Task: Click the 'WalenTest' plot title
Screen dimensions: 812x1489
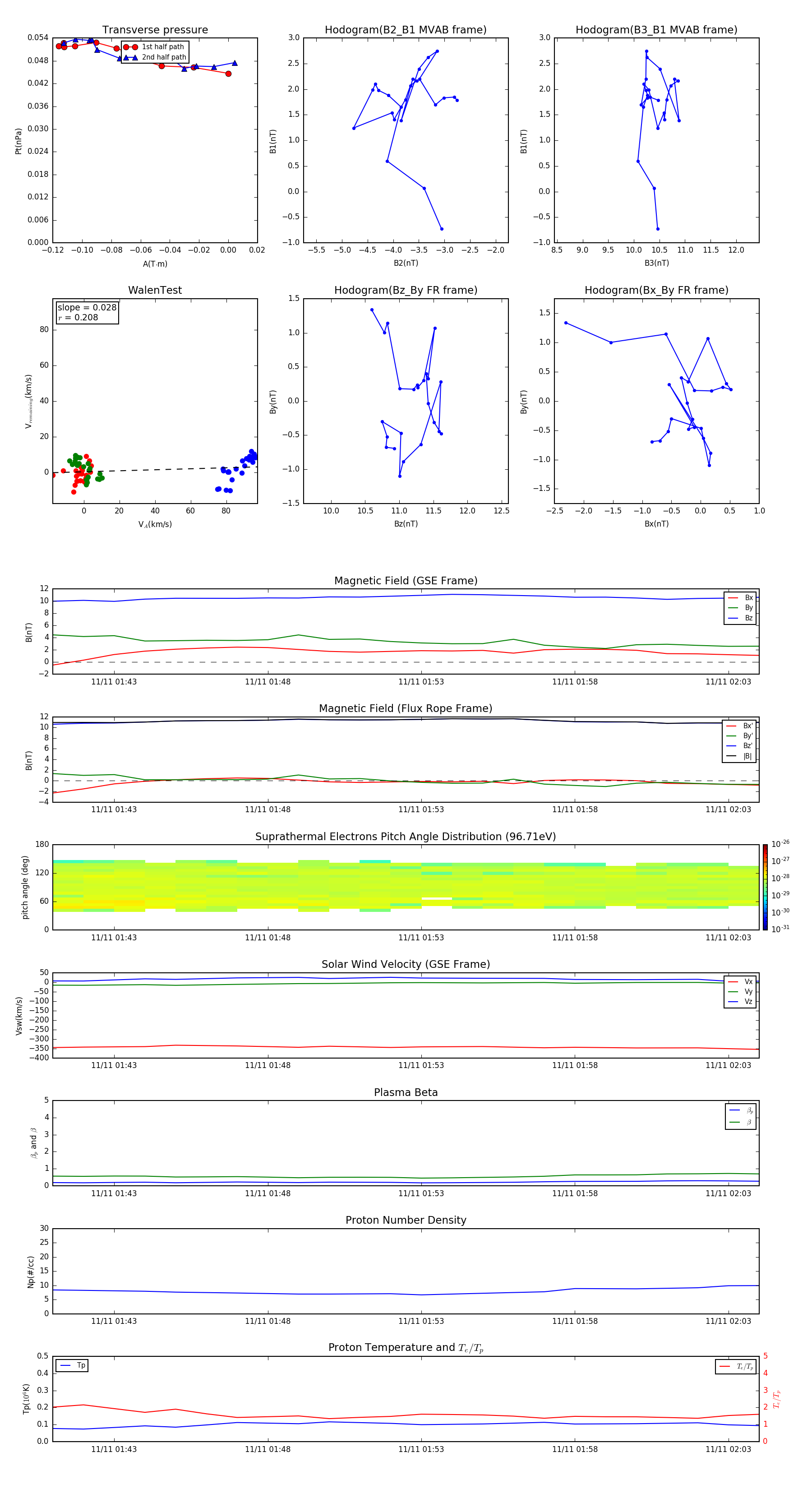Action: pos(155,290)
